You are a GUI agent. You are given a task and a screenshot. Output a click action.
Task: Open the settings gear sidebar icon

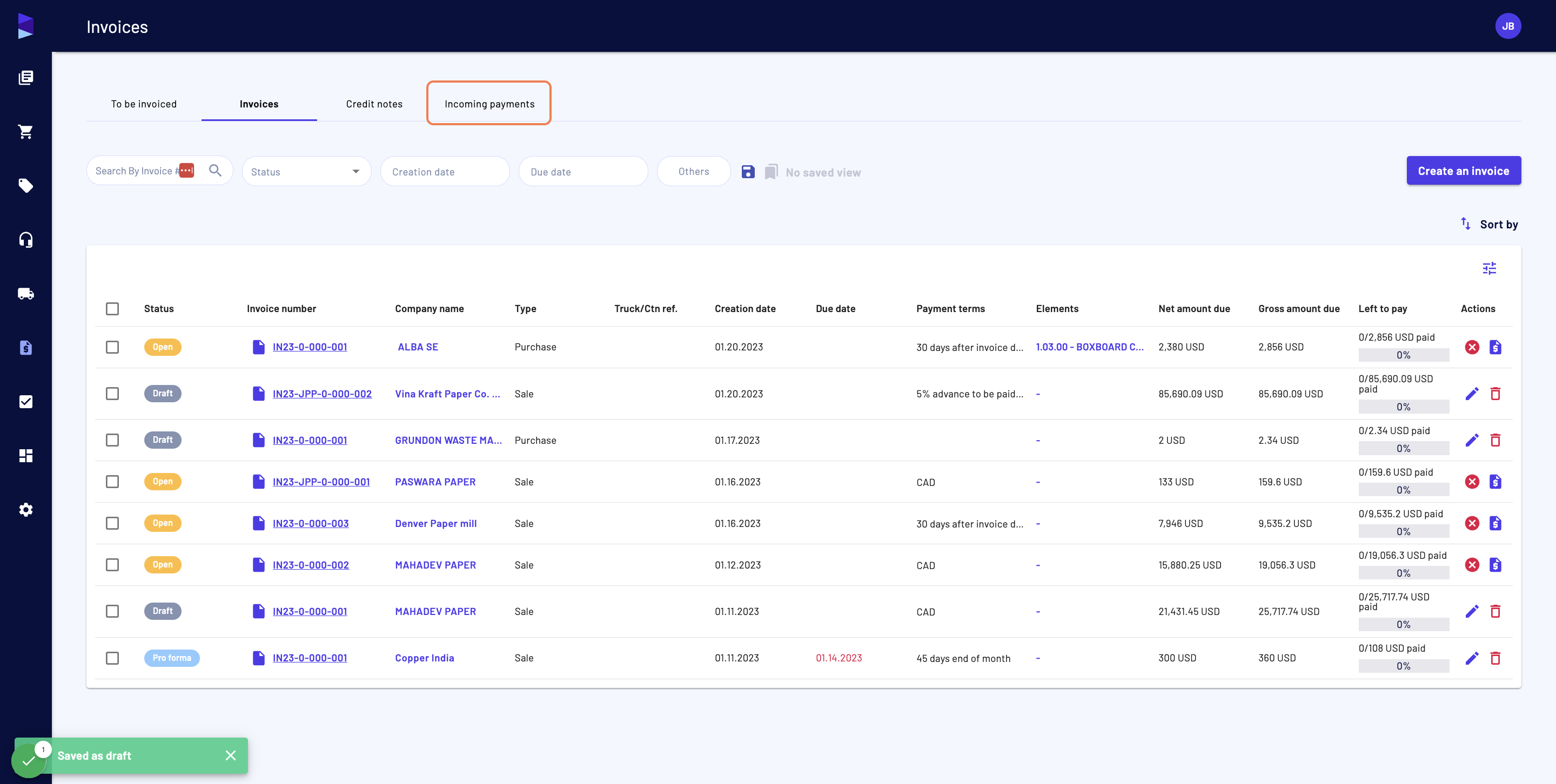click(25, 509)
